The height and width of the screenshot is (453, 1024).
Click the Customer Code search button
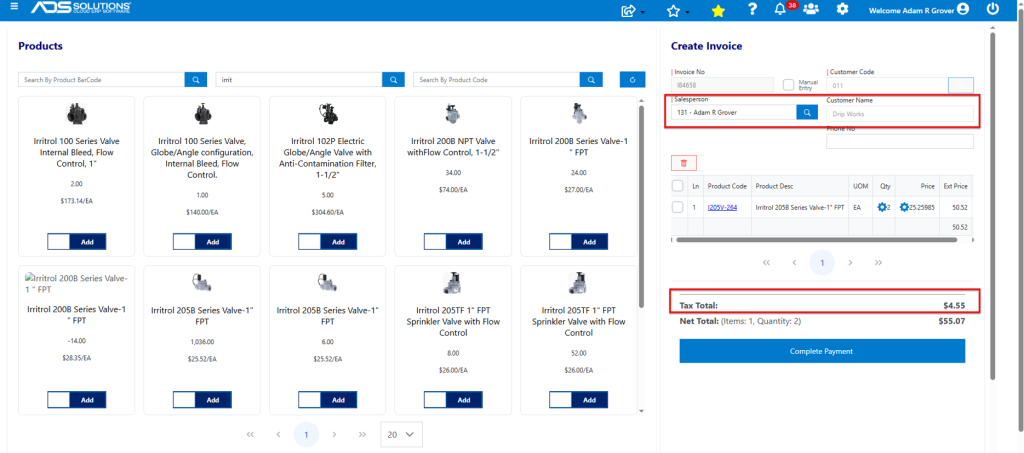pyautogui.click(x=961, y=85)
